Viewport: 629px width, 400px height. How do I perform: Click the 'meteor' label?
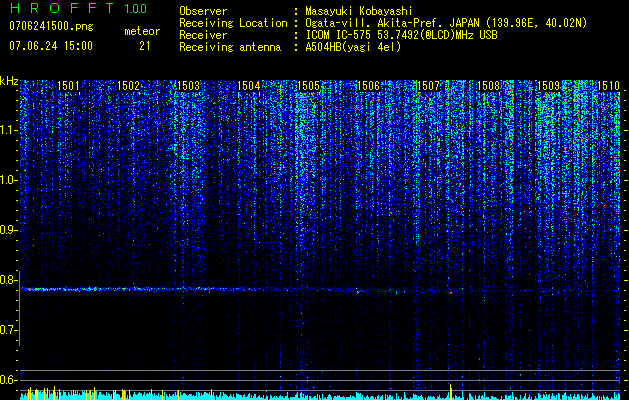(x=142, y=31)
